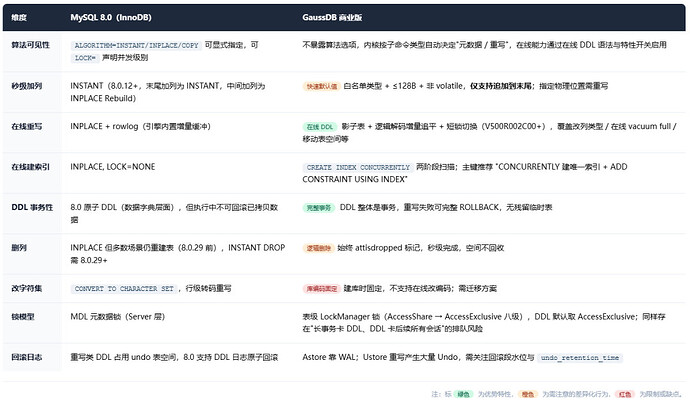Image resolution: width=690 pixels, height=402 pixels.
Task: Click the '橙色' legend badge in footnote
Action: (528, 394)
